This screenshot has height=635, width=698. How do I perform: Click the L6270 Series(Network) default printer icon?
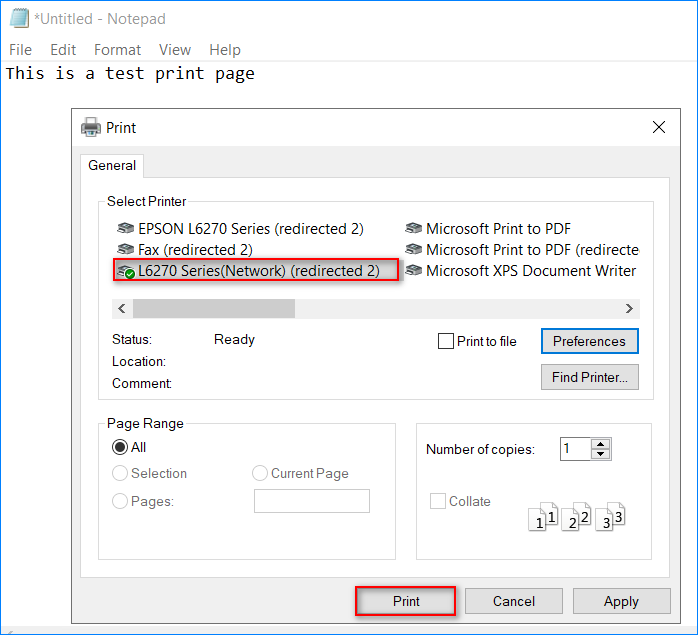(125, 270)
